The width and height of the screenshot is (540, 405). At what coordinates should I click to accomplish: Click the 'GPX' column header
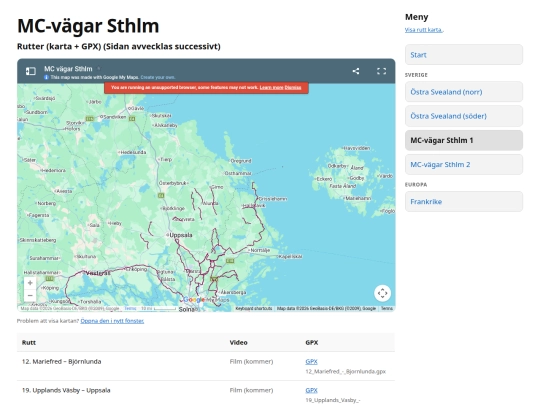(x=312, y=342)
